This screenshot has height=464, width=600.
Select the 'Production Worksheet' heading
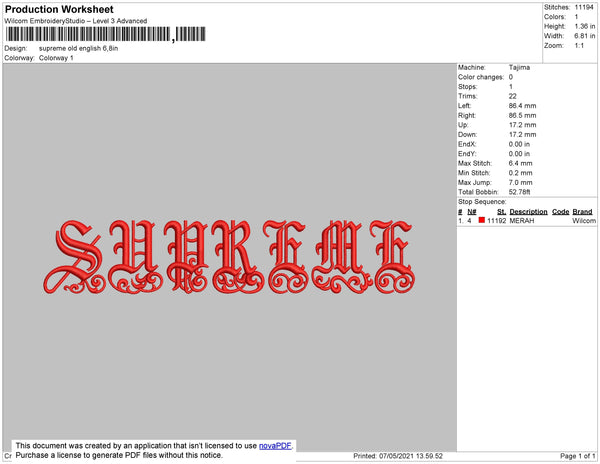point(59,9)
